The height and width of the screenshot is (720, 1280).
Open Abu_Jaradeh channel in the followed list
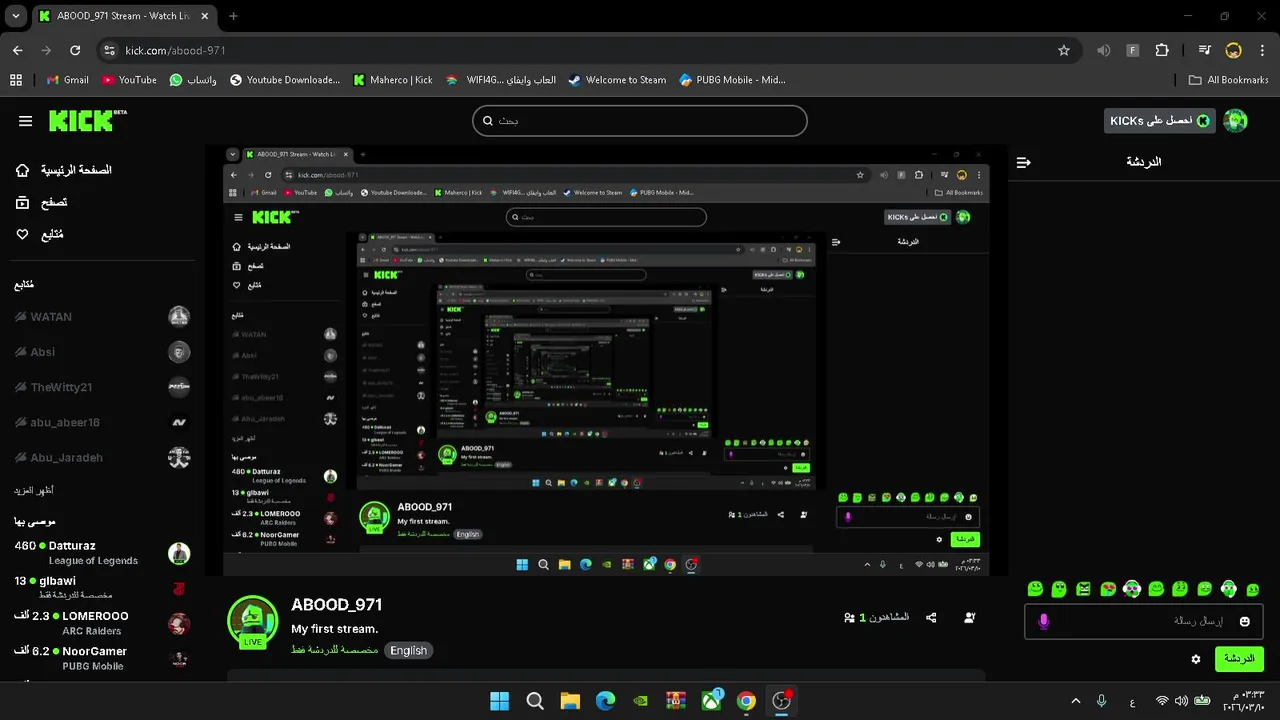[102, 457]
